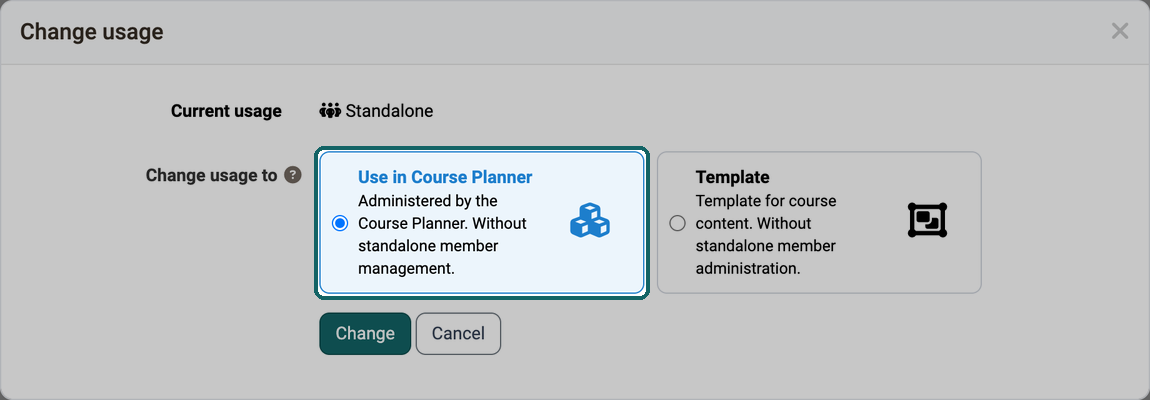Click the Change usage to label
Image resolution: width=1150 pixels, height=400 pixels.
click(x=211, y=175)
